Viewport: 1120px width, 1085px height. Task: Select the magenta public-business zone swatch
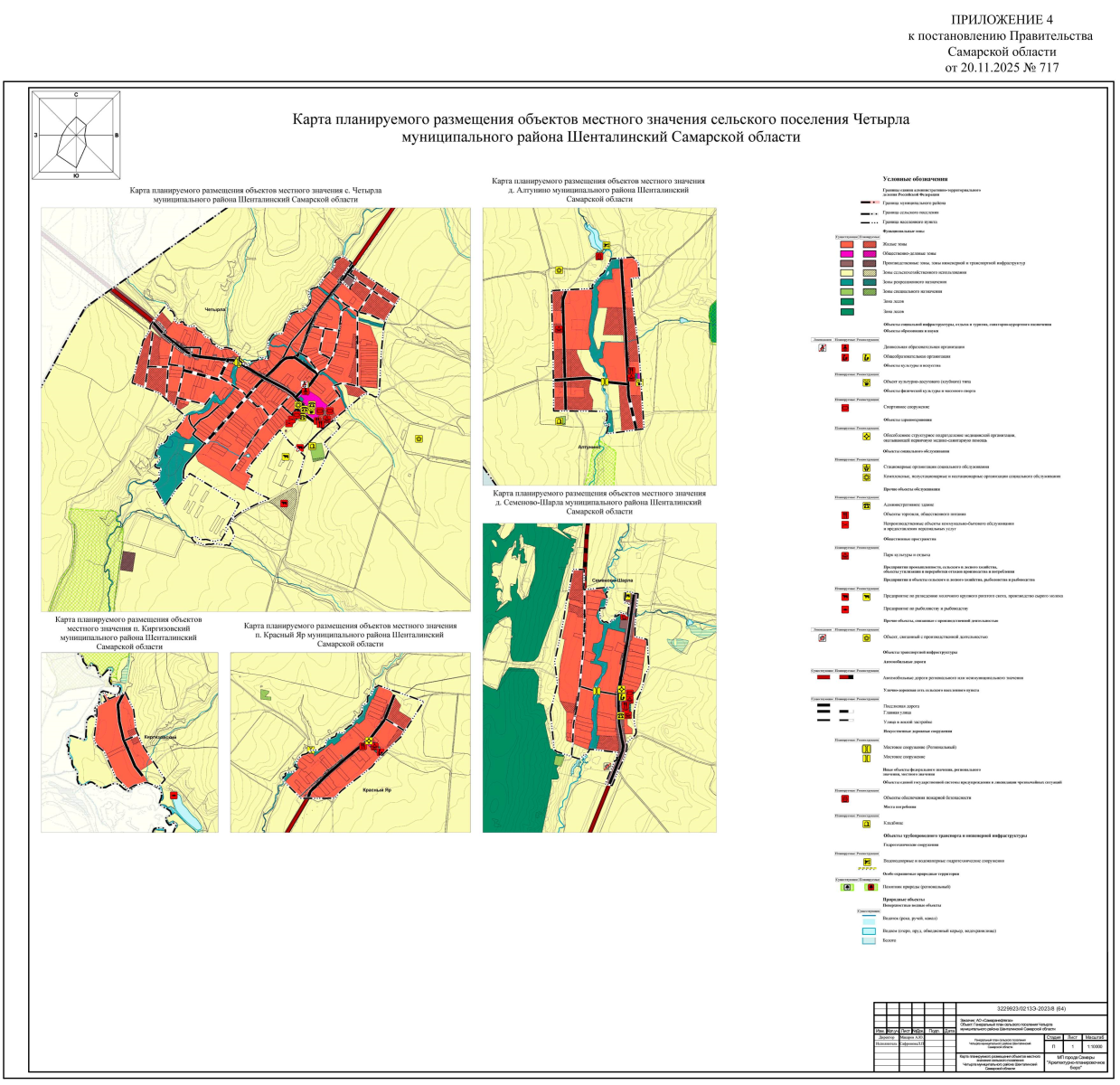[x=846, y=254]
